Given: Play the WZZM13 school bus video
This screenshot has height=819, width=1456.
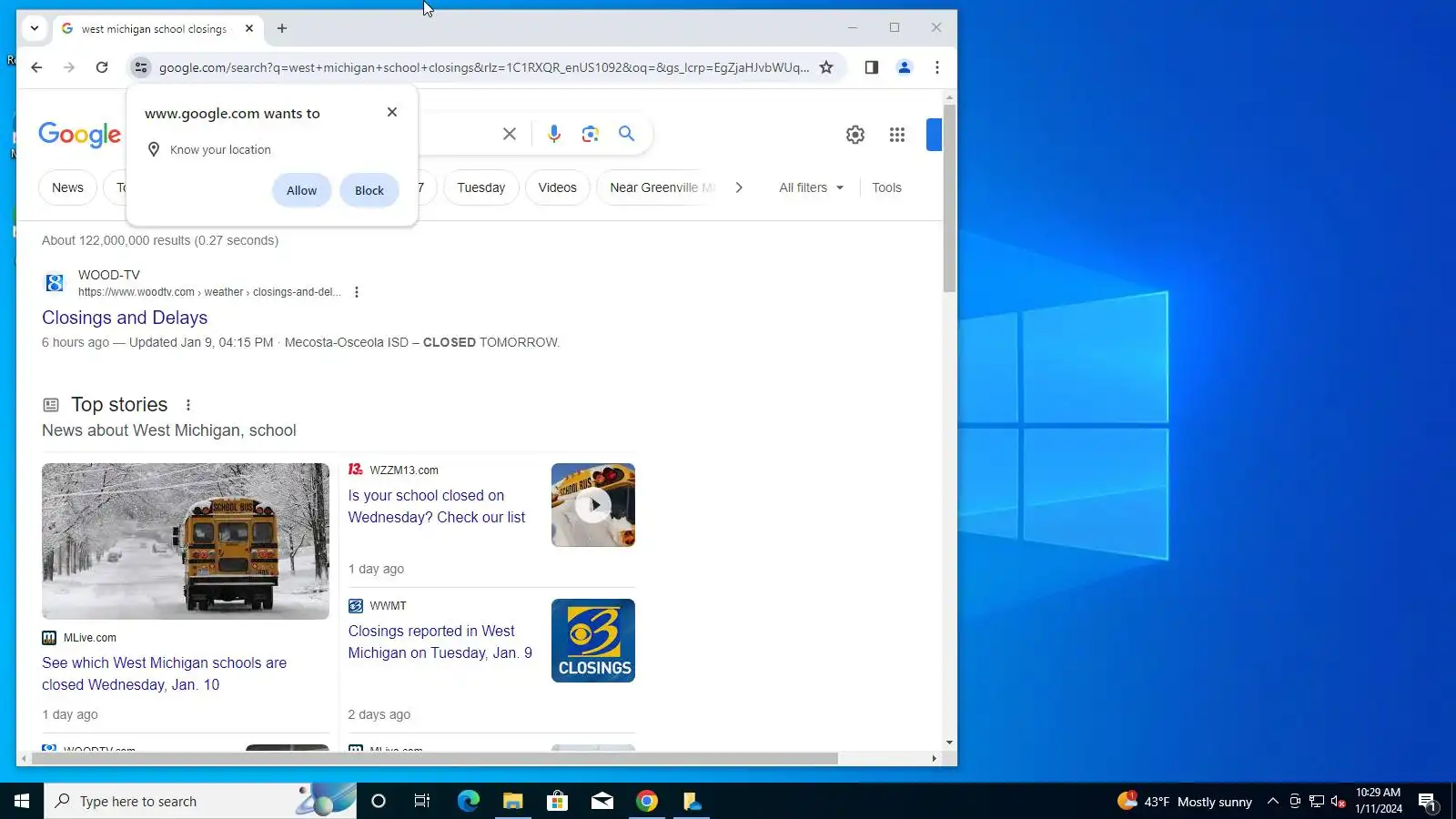Looking at the screenshot, I should click(x=593, y=505).
